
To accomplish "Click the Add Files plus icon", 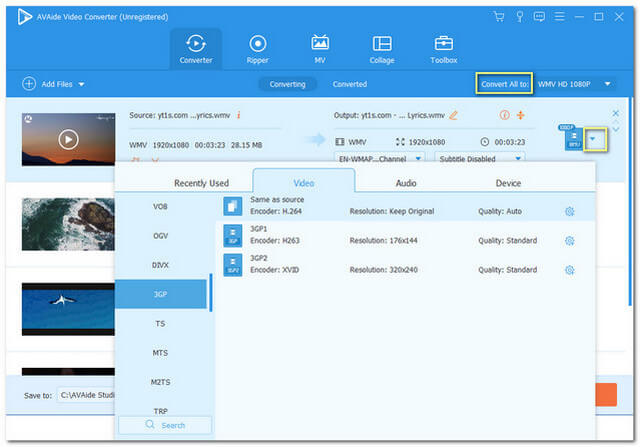I will point(29,84).
